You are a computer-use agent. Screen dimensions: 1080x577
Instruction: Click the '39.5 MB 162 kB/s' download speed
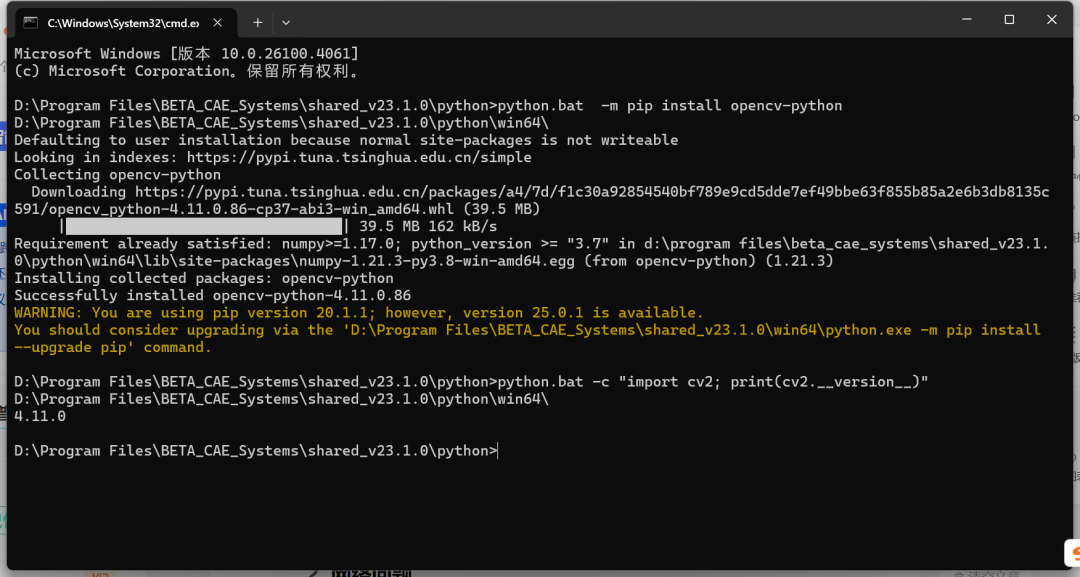(x=428, y=227)
